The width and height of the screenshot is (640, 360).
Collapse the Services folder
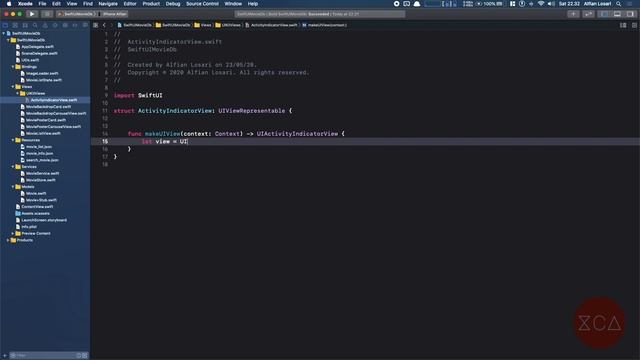coord(13,167)
